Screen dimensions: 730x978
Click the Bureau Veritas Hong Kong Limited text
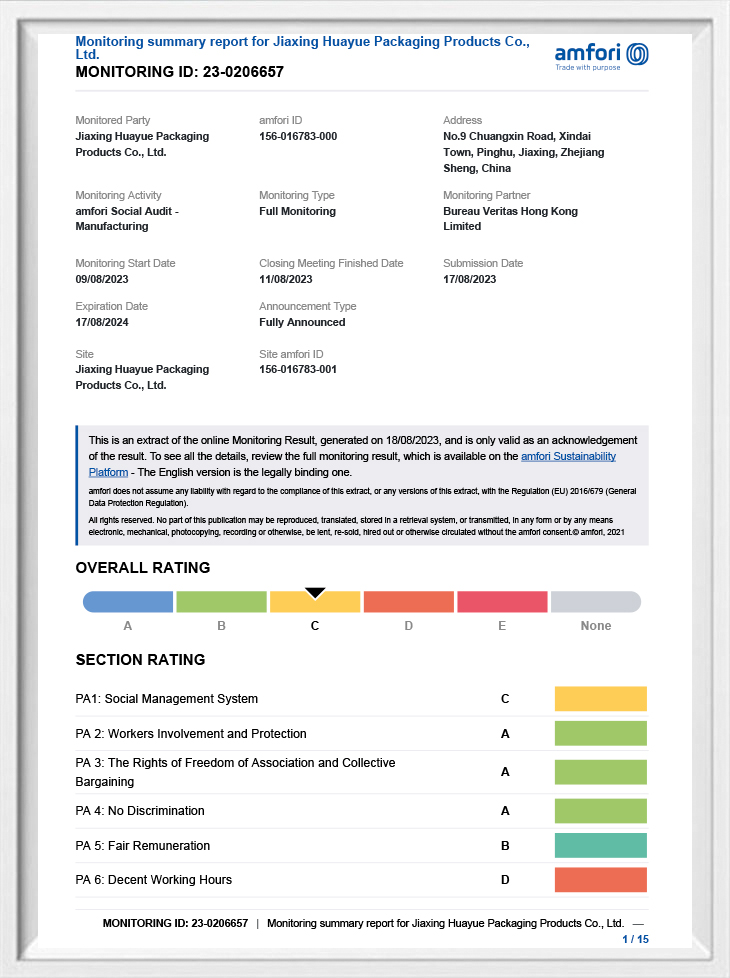[510, 219]
